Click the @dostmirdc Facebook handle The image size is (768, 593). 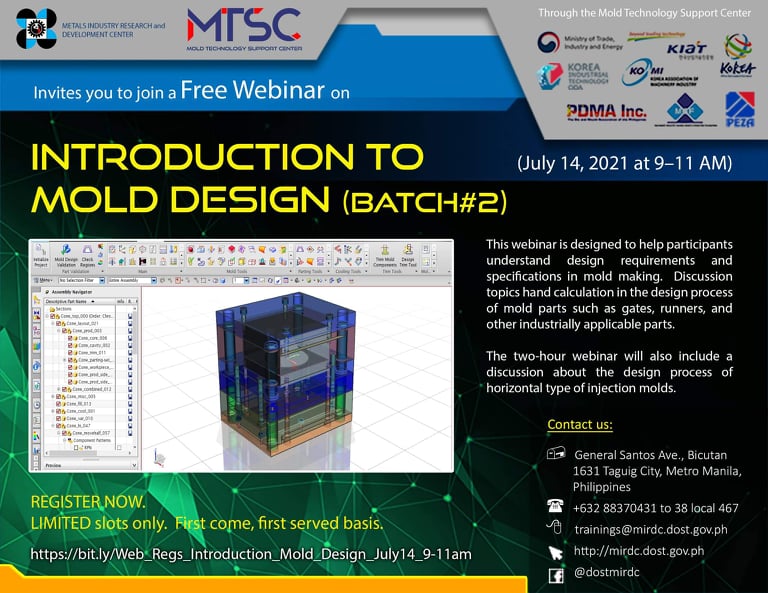pos(606,572)
